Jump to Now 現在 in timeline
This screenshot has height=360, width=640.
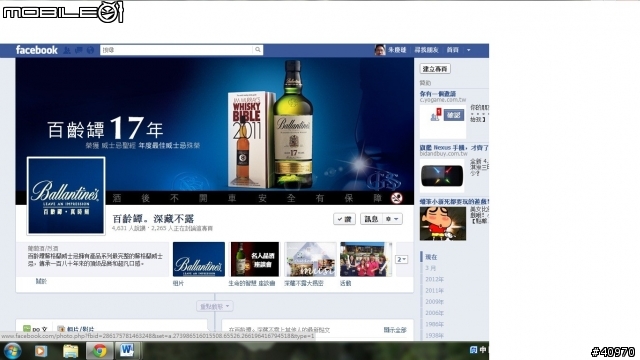click(431, 257)
